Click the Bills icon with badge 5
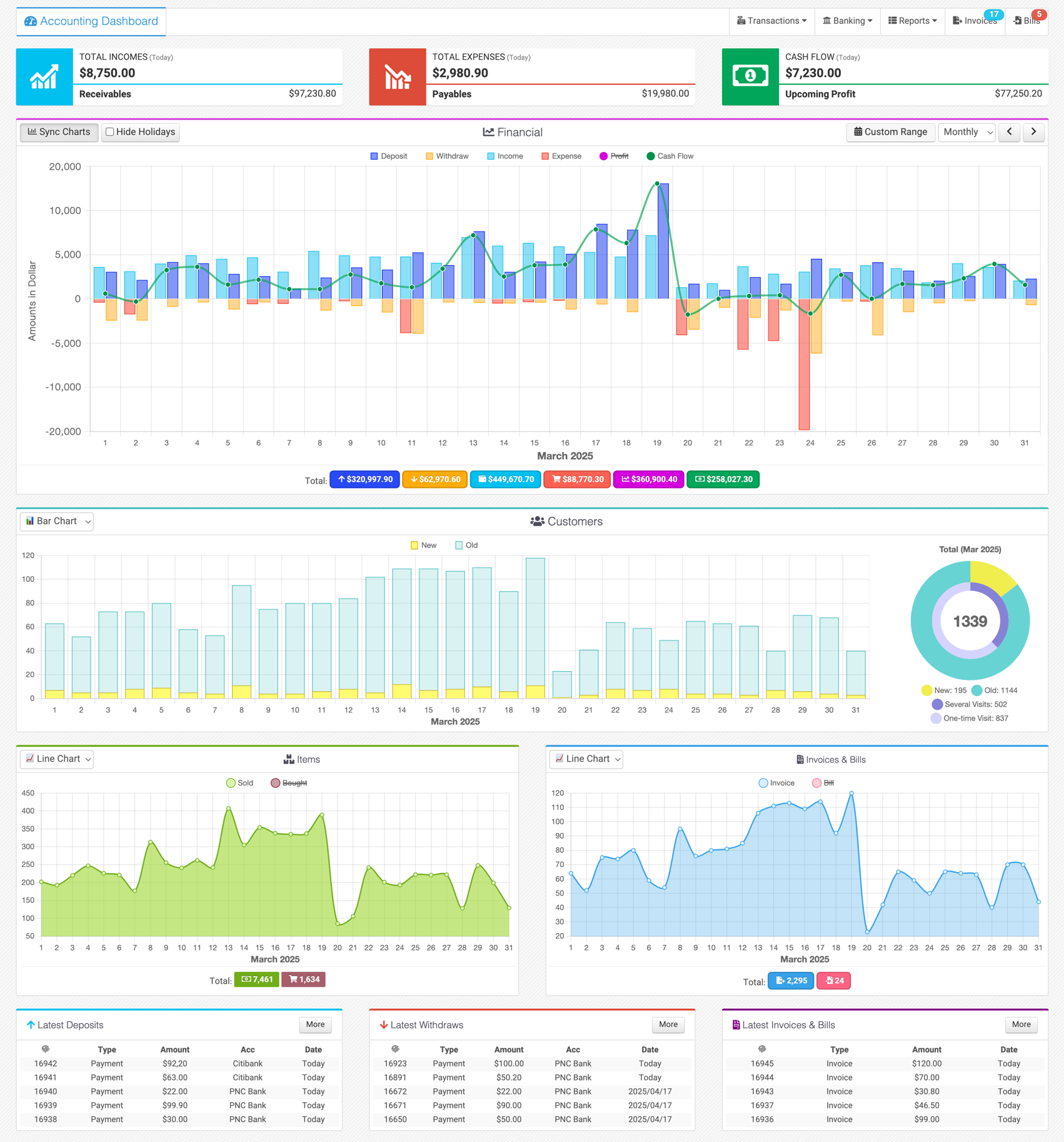 [x=1018, y=21]
